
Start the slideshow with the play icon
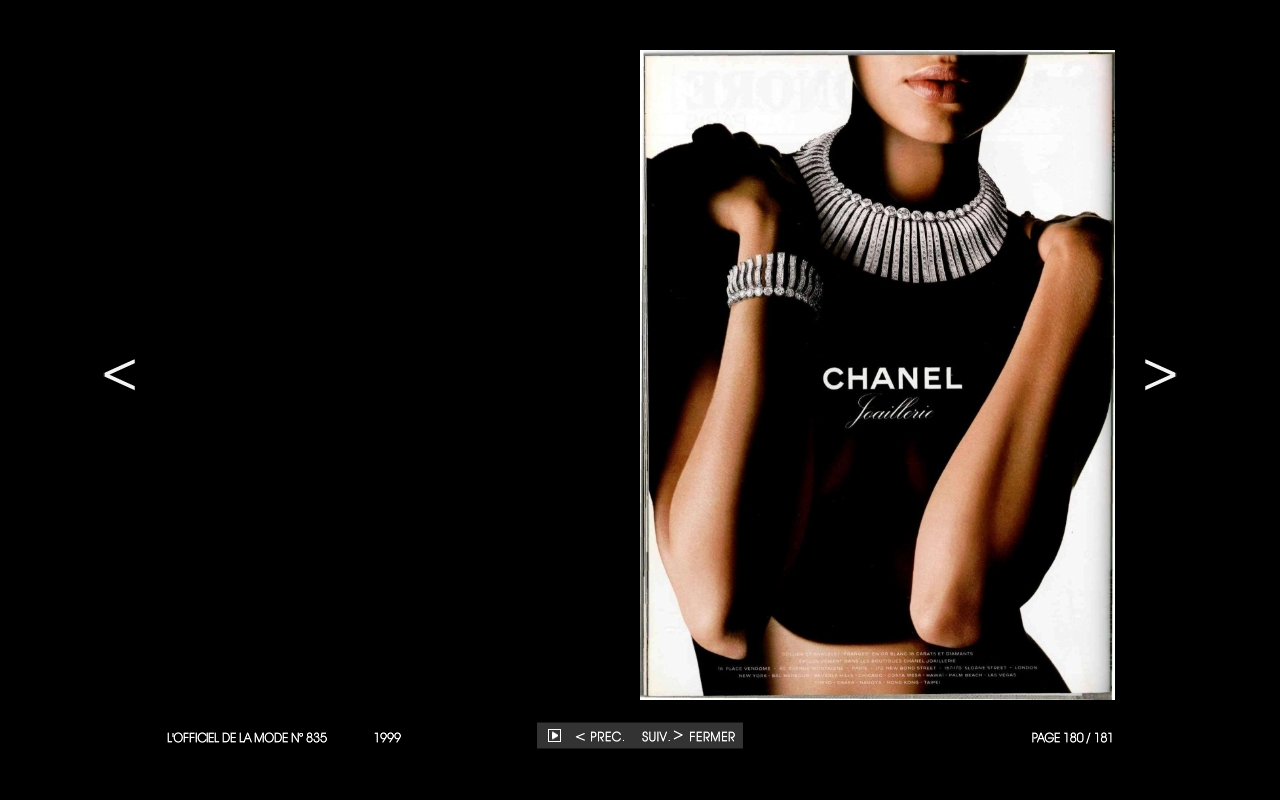pos(554,736)
